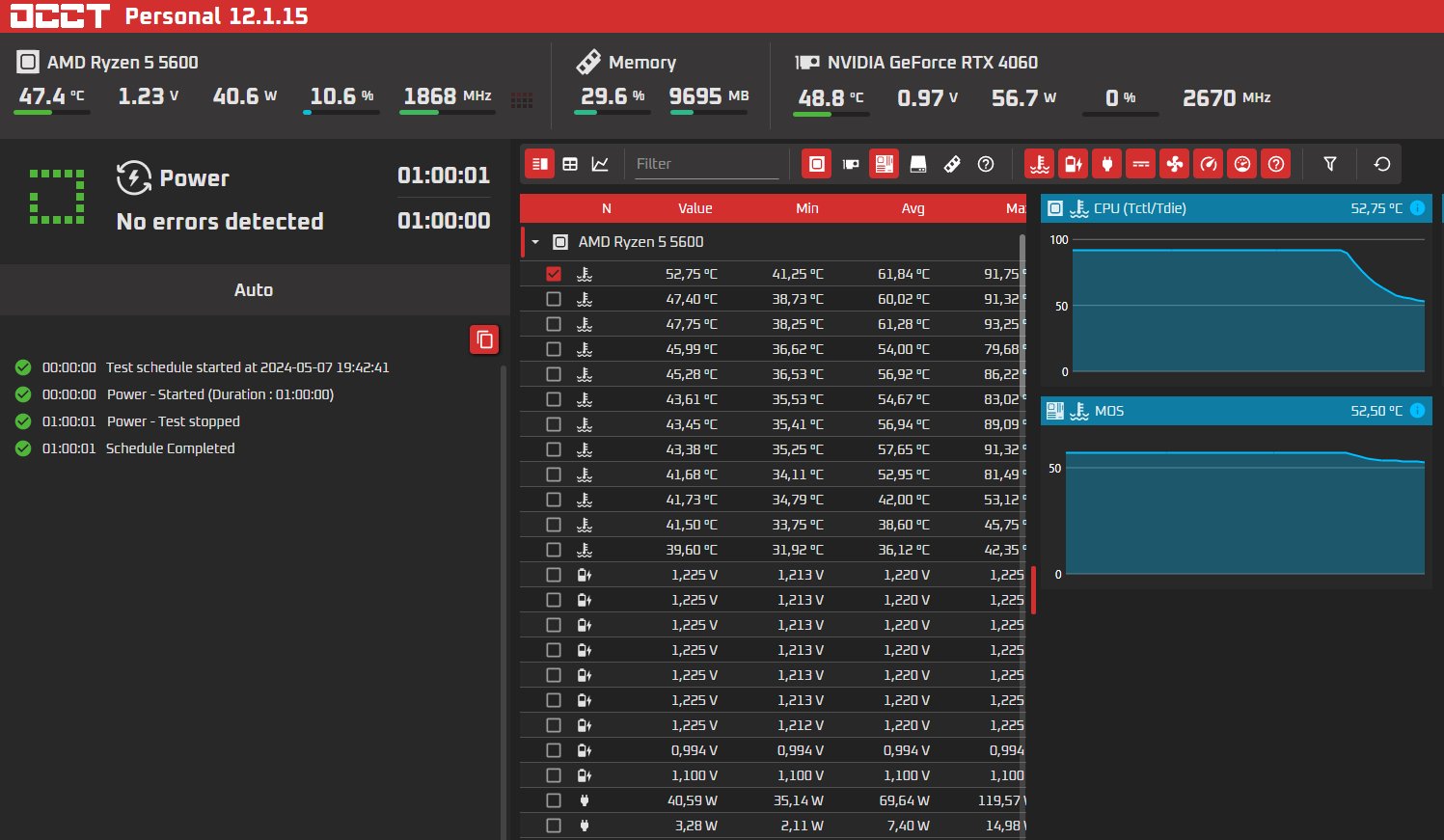
Task: Click the GPU card icon beside NVIDIA GeForce RTX 4060
Action: coord(807,63)
